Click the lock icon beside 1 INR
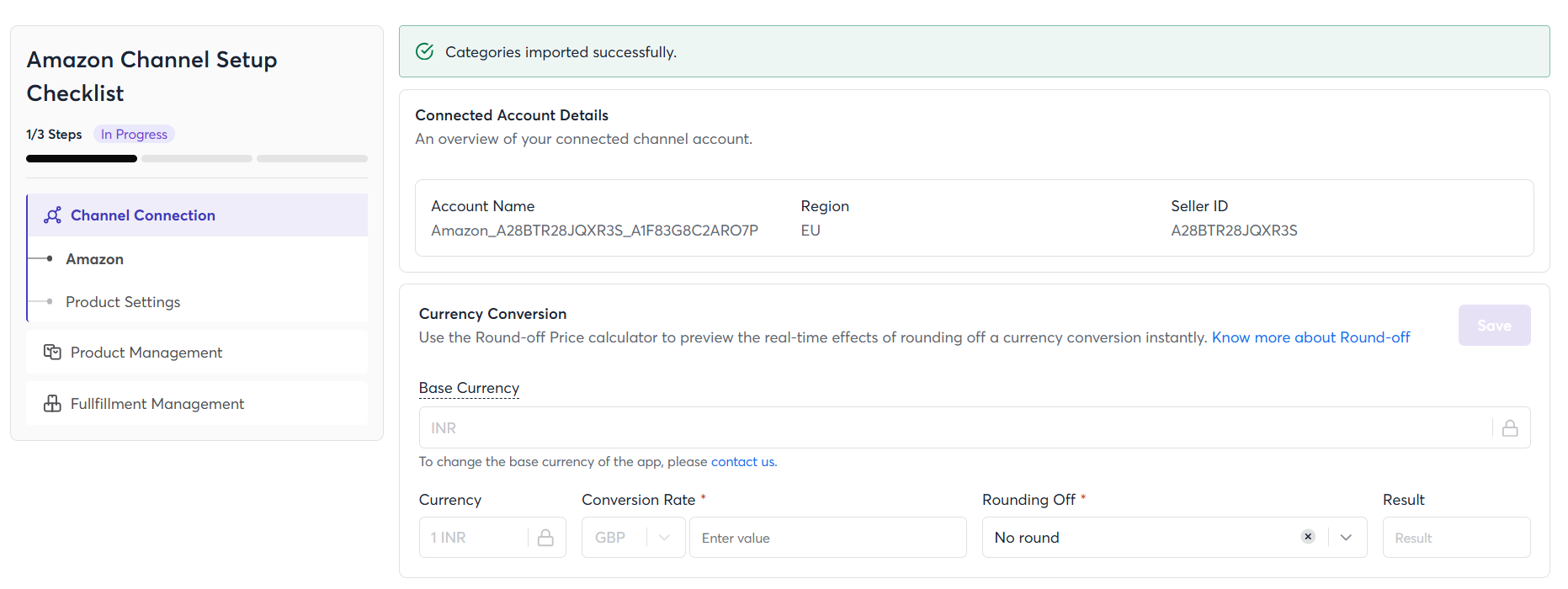The height and width of the screenshot is (589, 1568). pos(545,538)
